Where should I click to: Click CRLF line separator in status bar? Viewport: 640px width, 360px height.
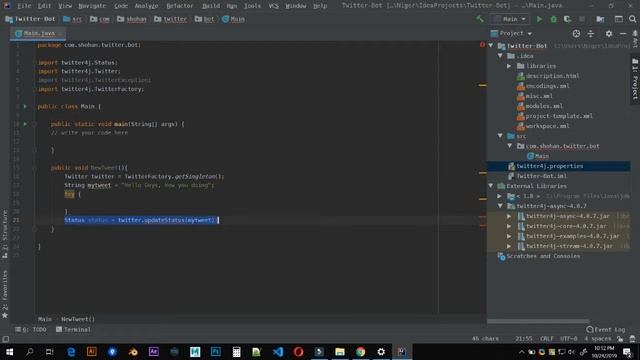click(x=547, y=339)
